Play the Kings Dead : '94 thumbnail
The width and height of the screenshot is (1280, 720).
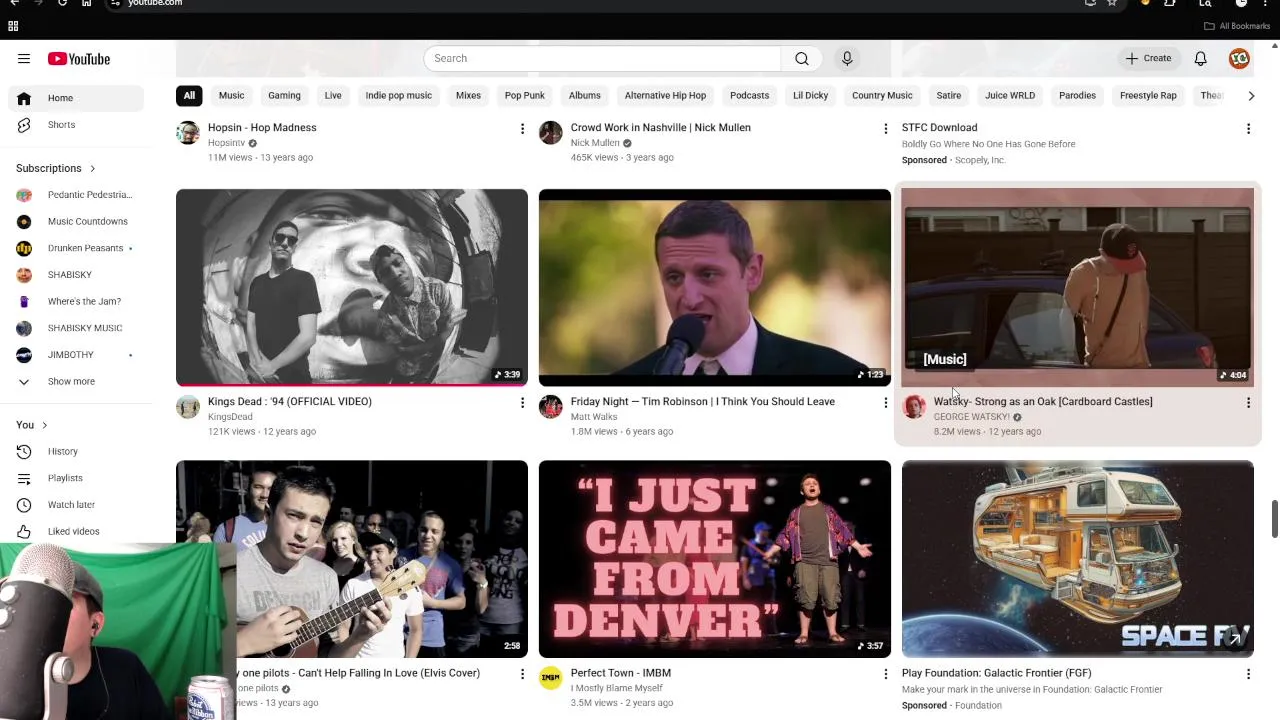coord(352,287)
